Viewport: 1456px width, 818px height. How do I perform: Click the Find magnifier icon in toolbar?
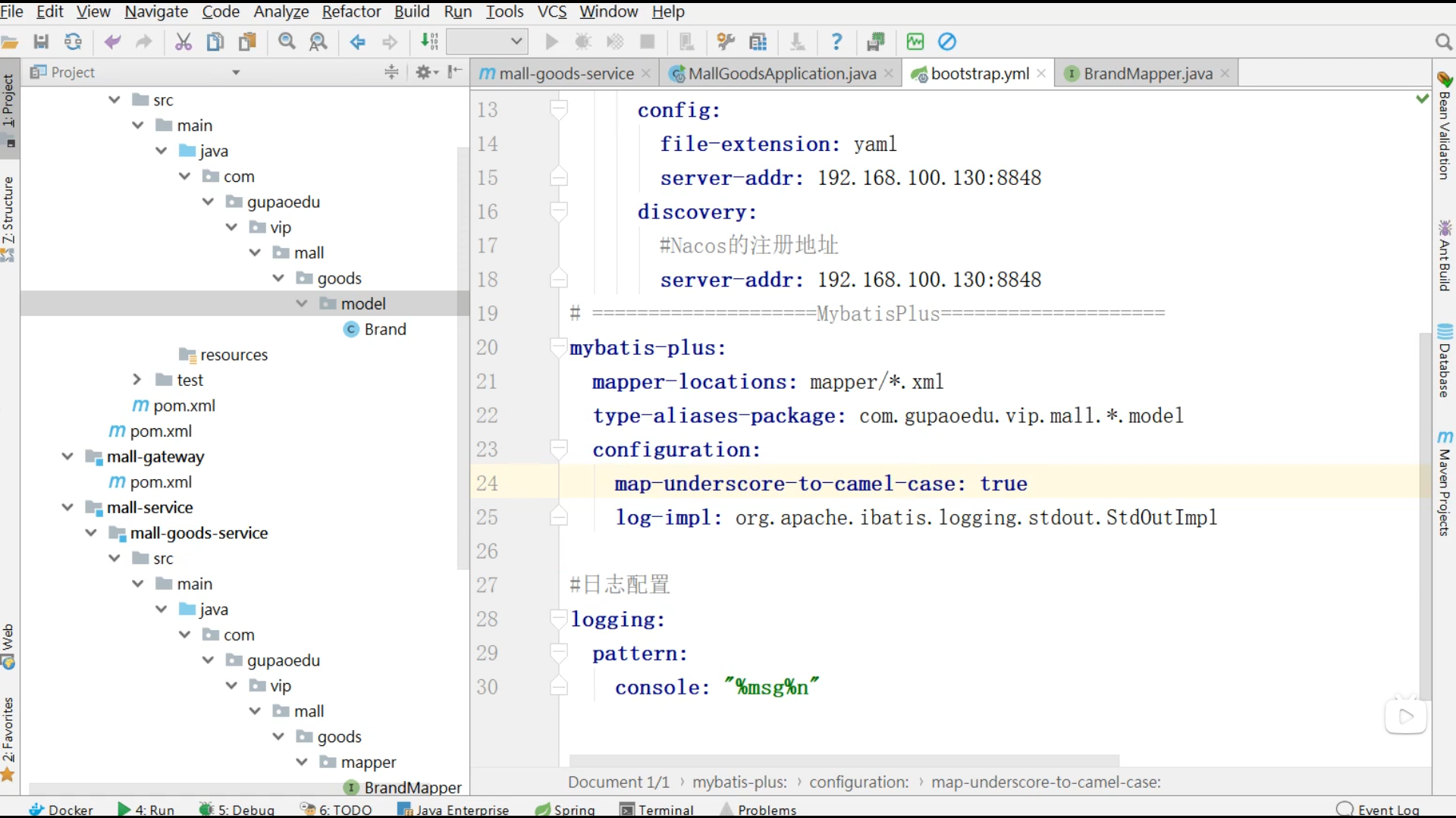[287, 42]
